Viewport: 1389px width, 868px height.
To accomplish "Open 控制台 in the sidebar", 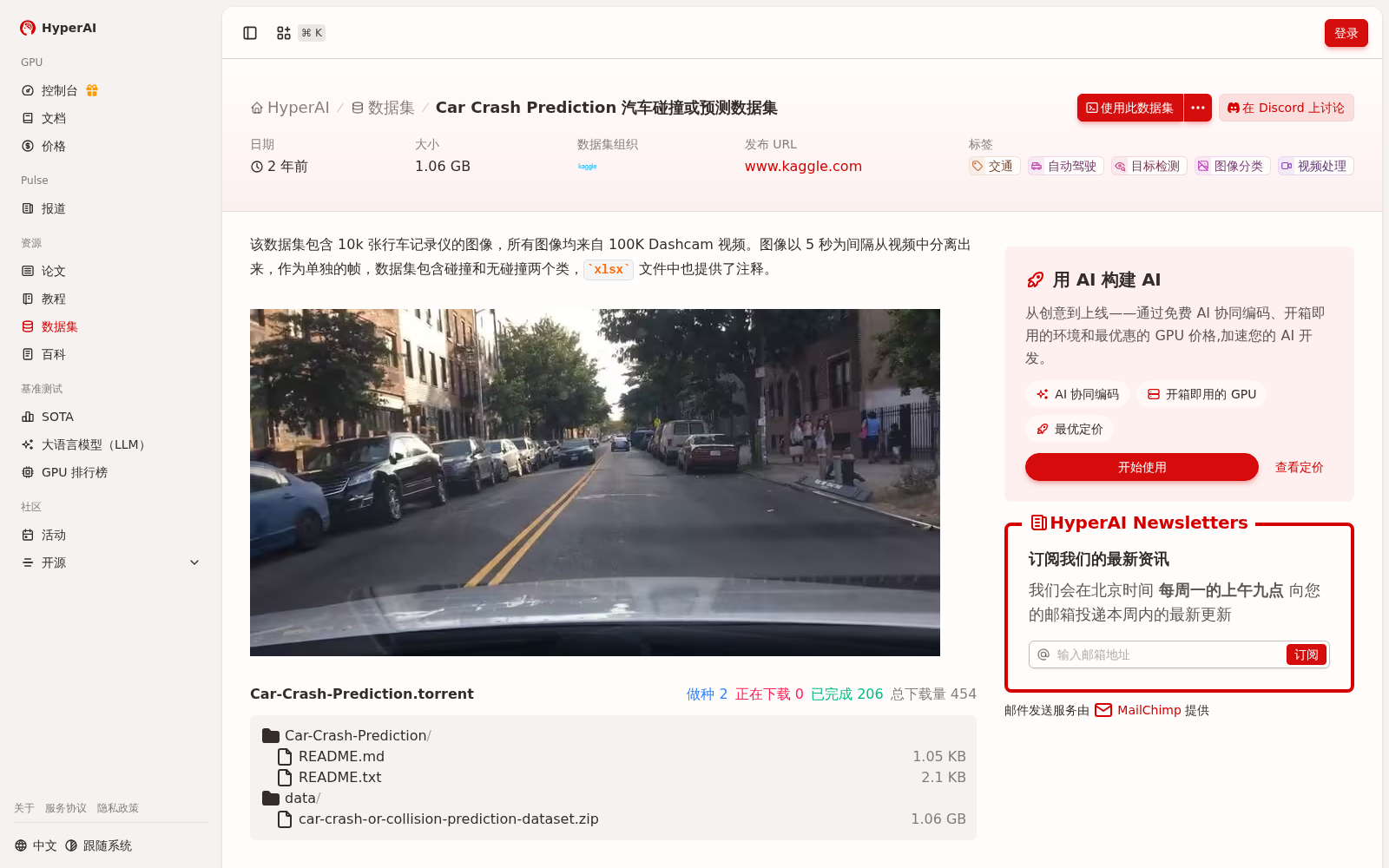I will coord(60,90).
